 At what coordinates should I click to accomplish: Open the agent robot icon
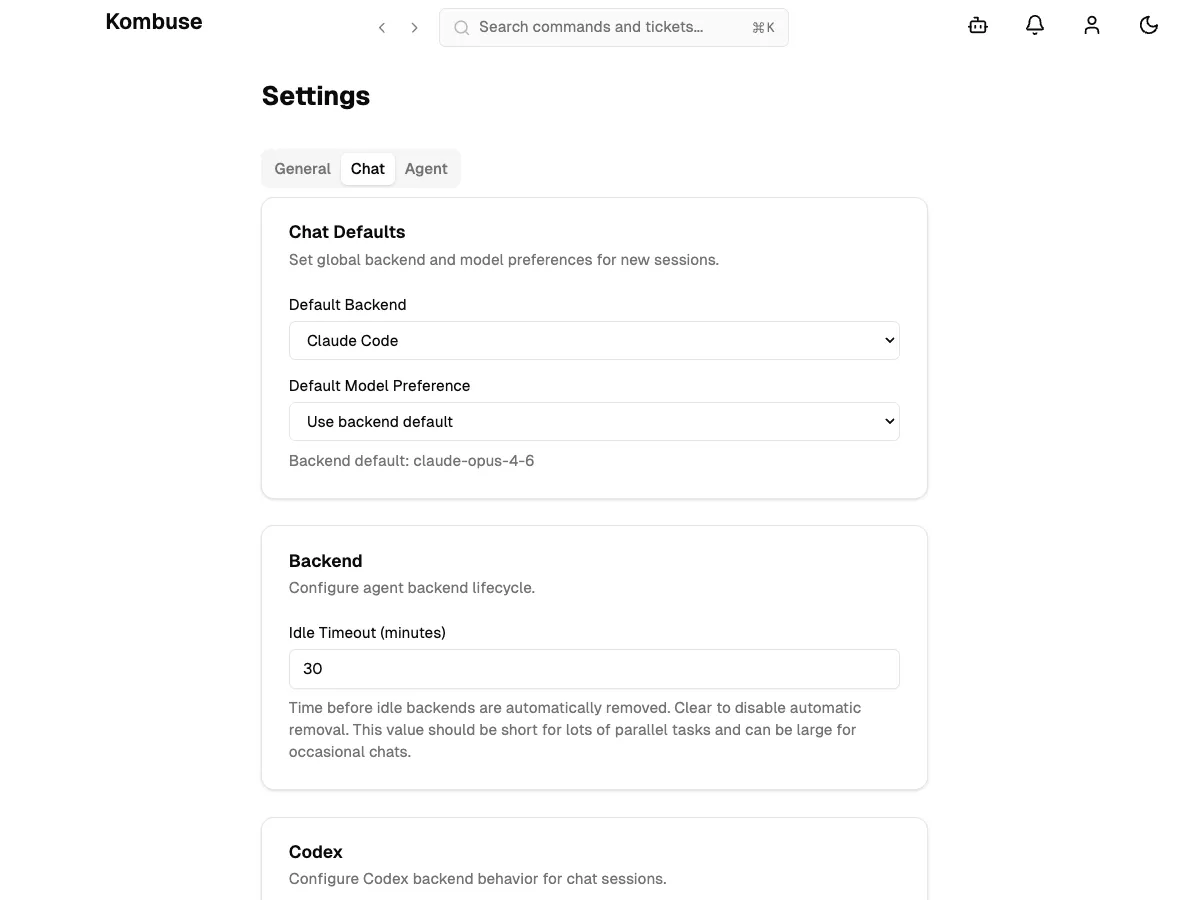coord(977,25)
